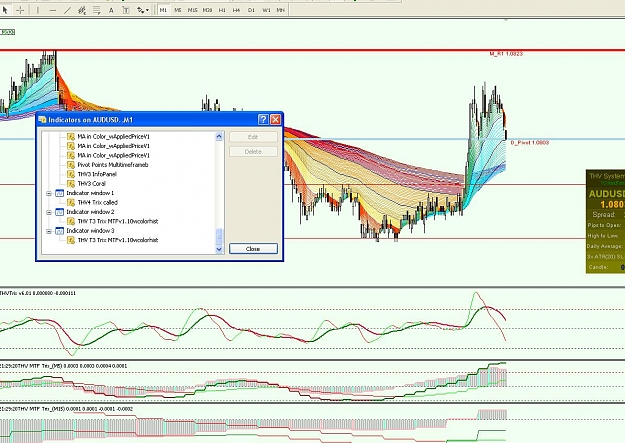
Task: Switch chart to M1 timeframe
Action: pos(163,10)
